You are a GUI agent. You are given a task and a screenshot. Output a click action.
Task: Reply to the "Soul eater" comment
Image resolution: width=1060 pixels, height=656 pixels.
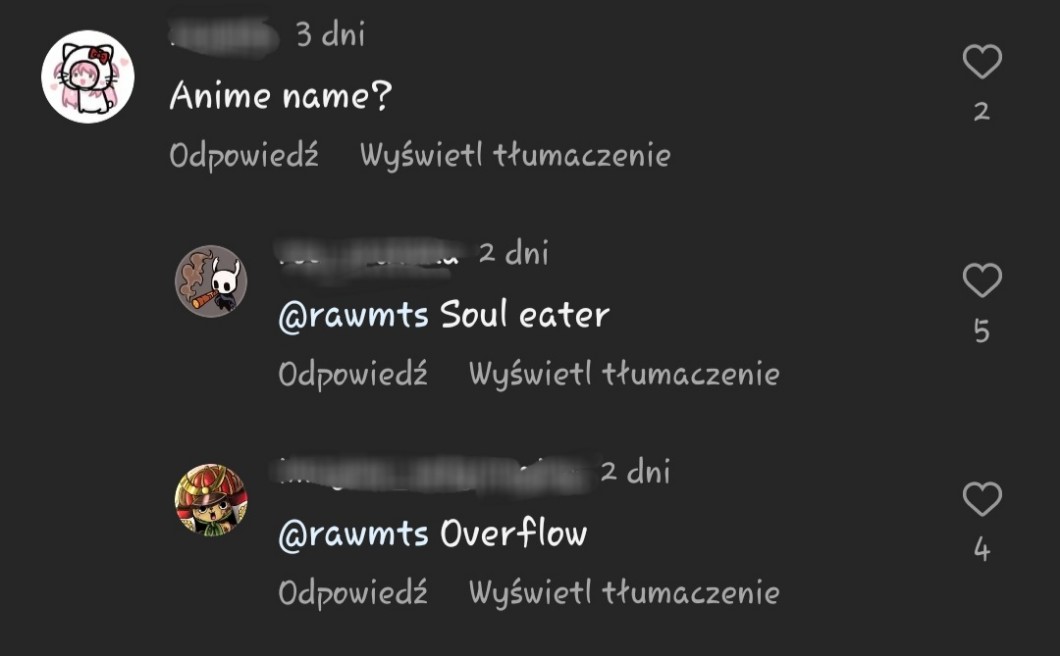(x=353, y=374)
